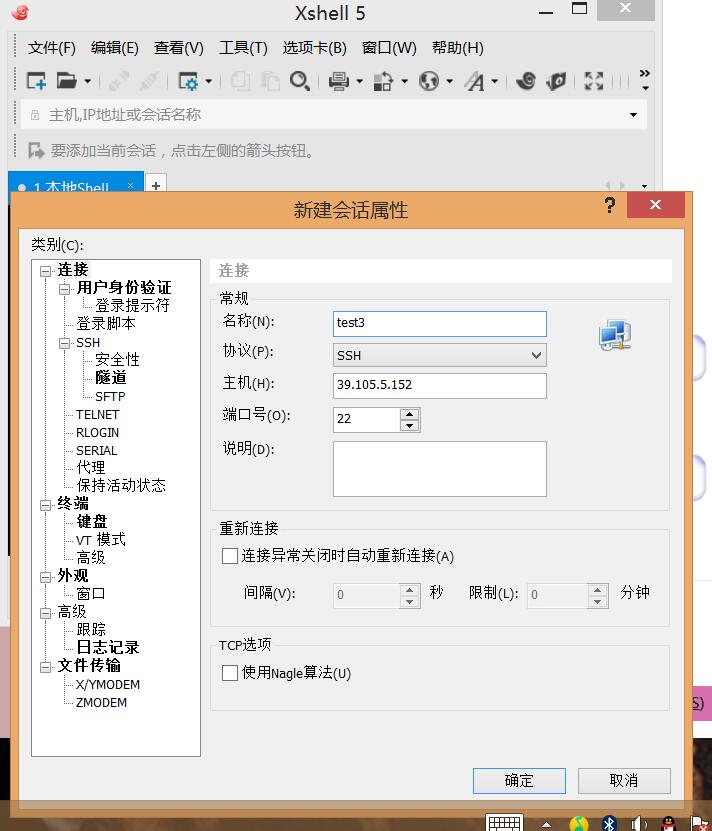Screen dimensions: 712x831
Task: Collapse the 外观 tree node
Action: coord(46,577)
